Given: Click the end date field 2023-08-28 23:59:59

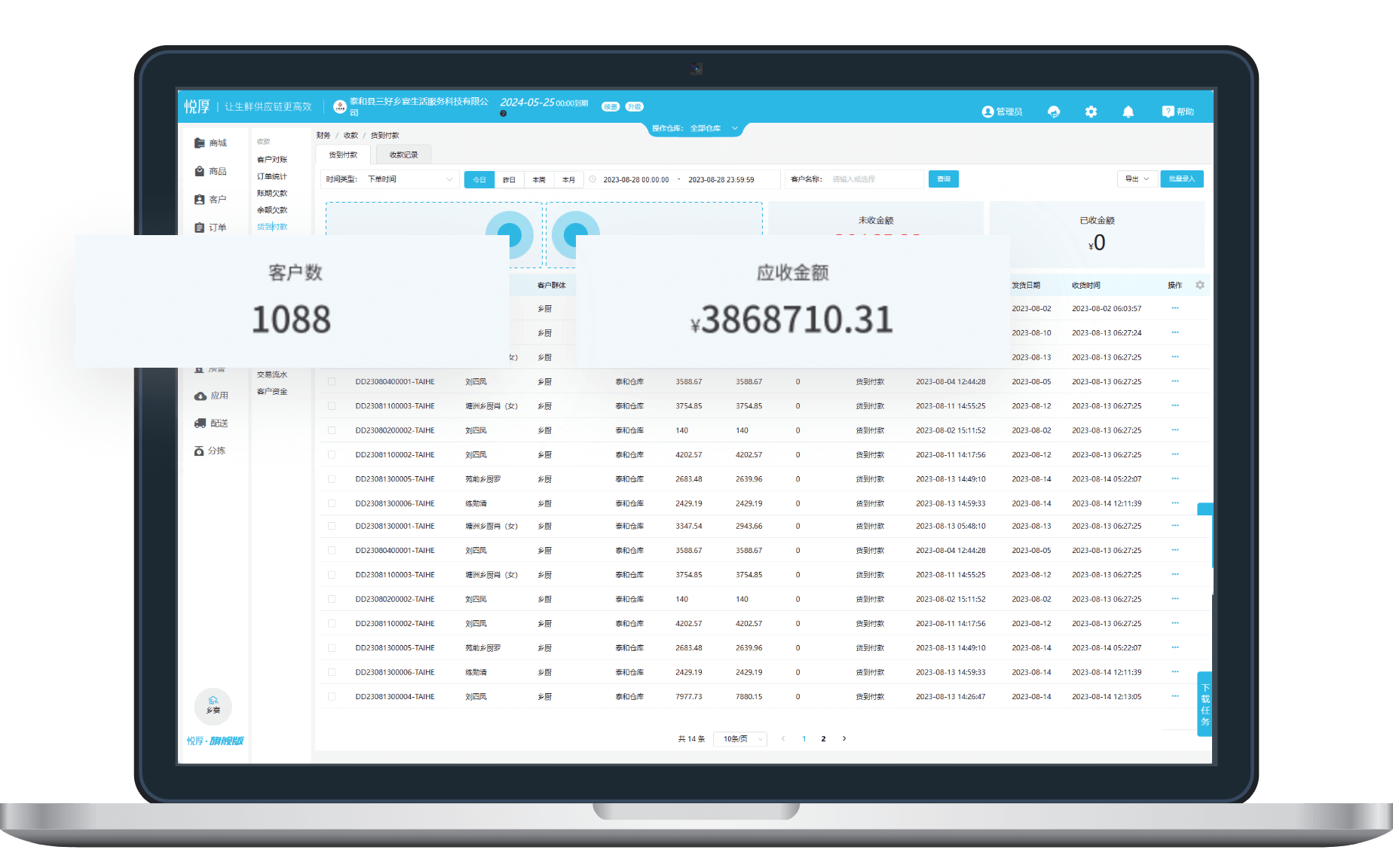Looking at the screenshot, I should pos(721,180).
